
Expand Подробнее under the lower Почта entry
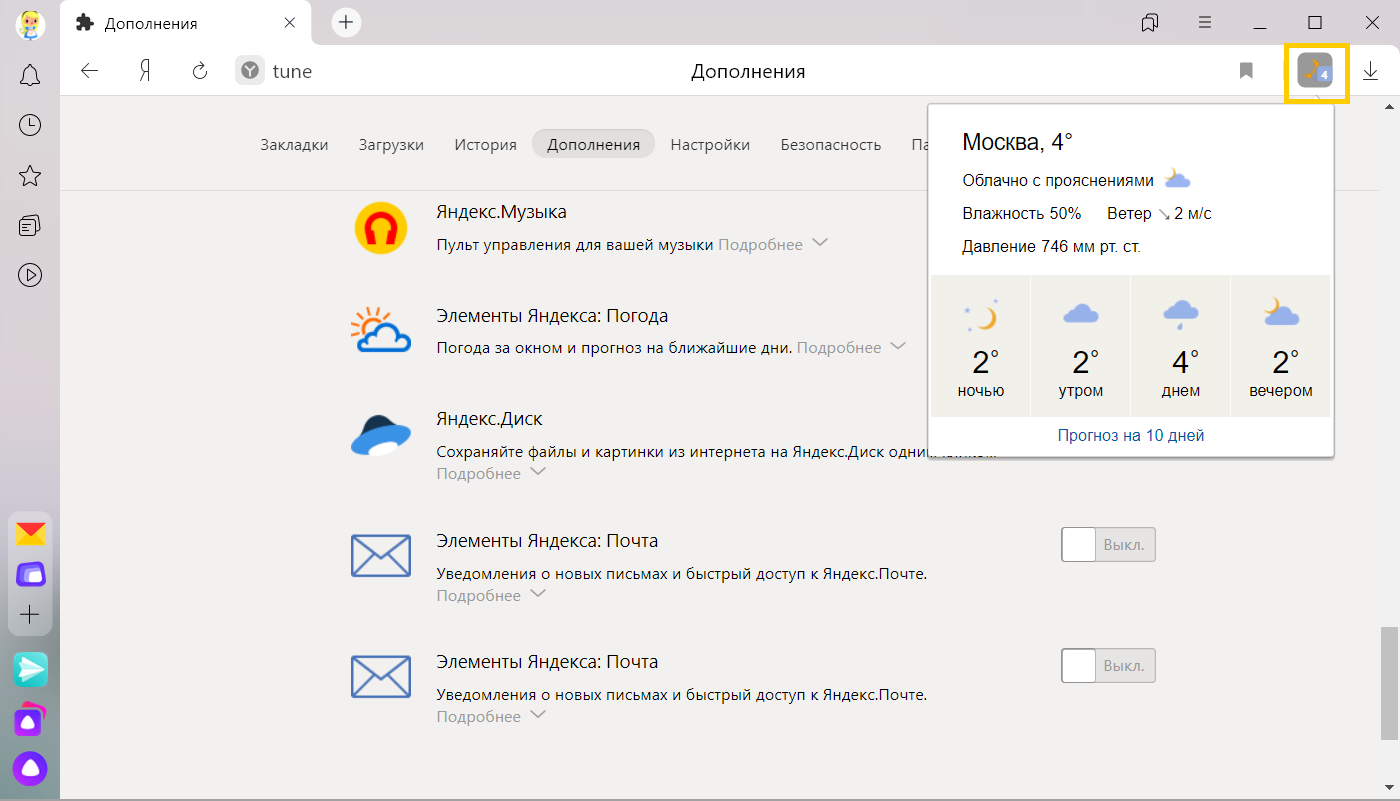pos(492,716)
